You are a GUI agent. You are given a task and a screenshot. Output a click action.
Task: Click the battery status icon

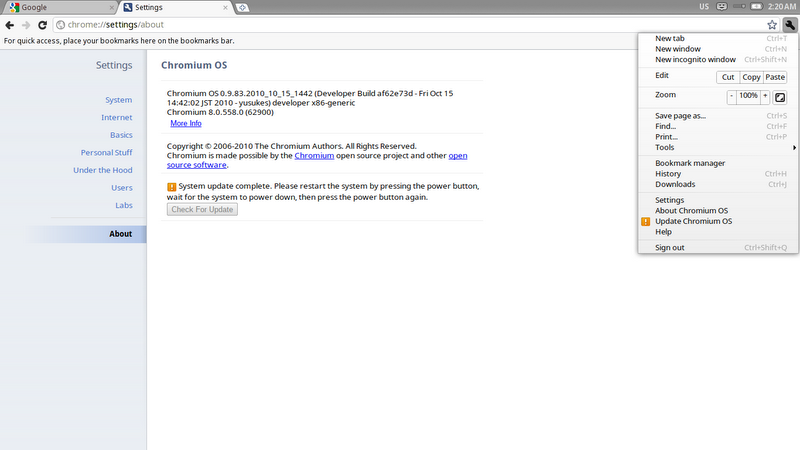click(757, 7)
